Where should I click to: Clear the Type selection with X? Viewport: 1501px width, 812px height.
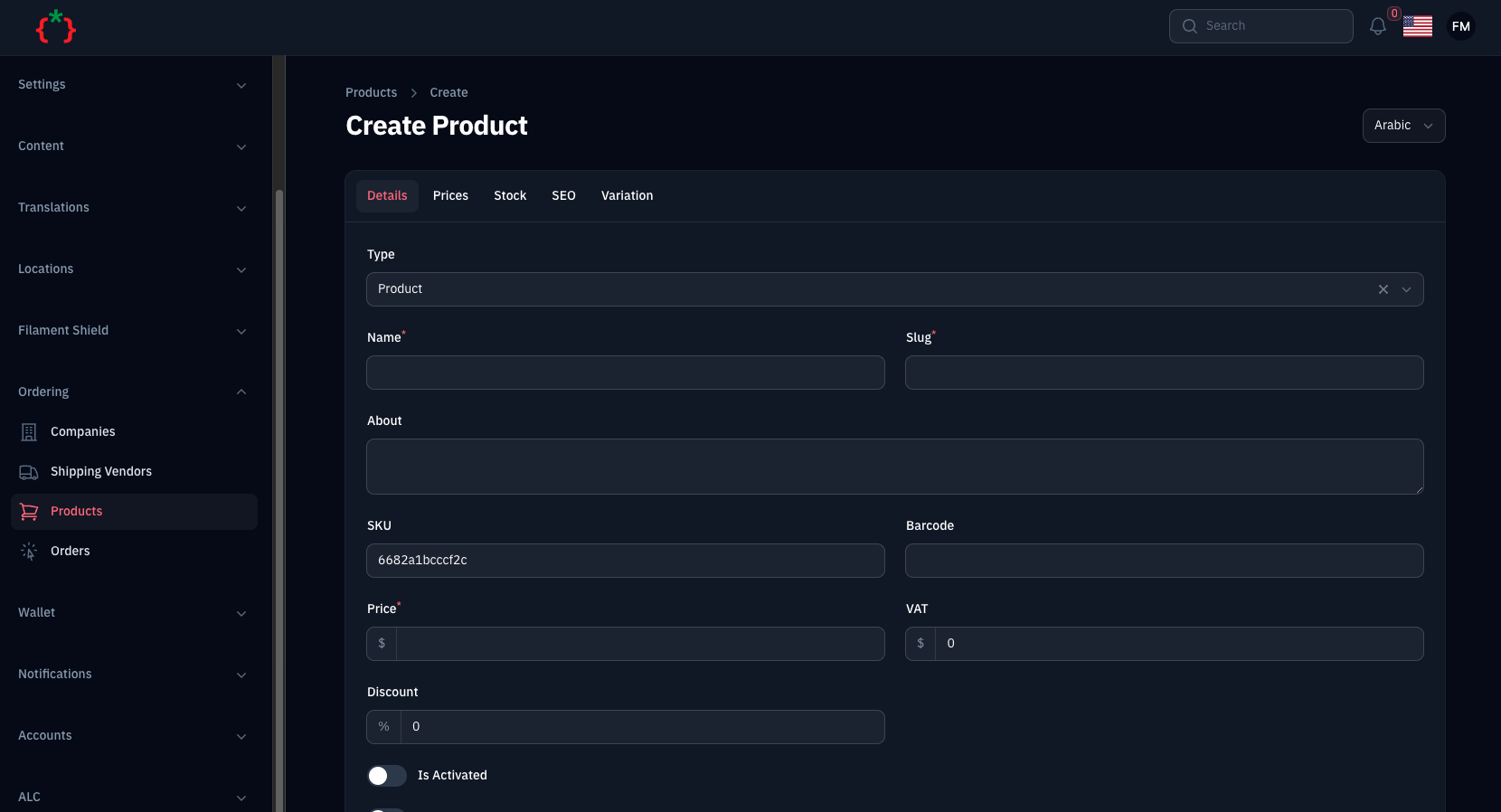coord(1383,289)
